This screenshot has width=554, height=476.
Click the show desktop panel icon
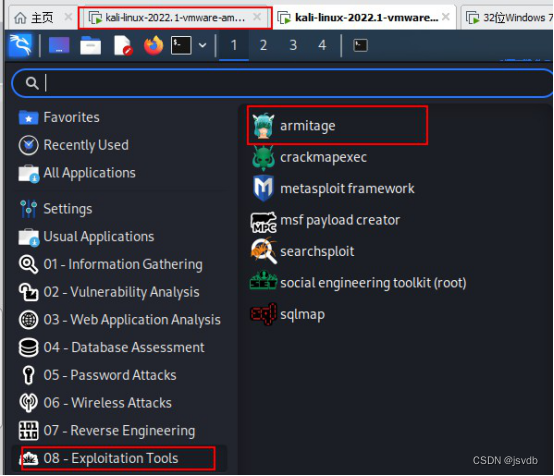click(59, 45)
